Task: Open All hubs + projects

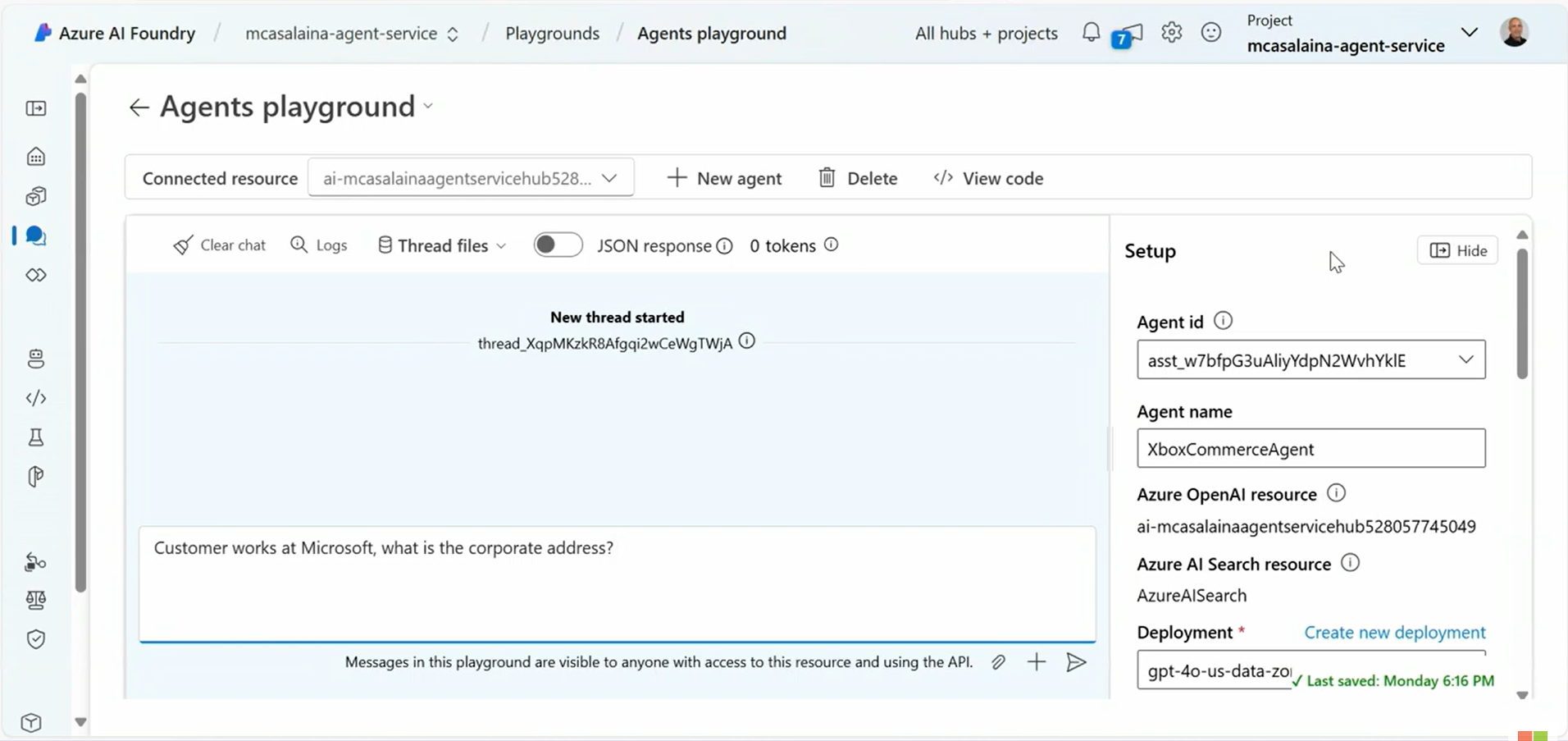Action: coord(986,34)
